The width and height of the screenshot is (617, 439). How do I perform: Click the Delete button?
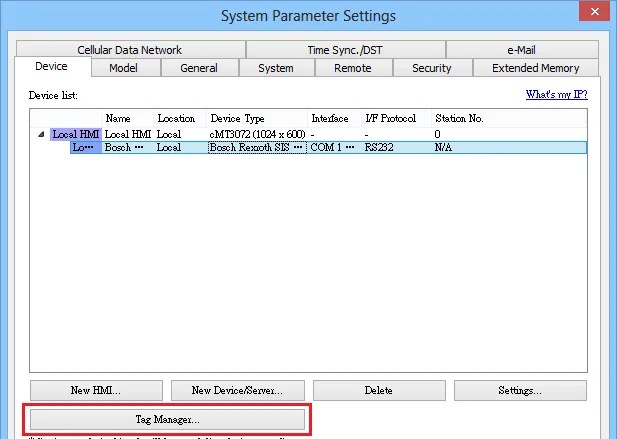(379, 390)
